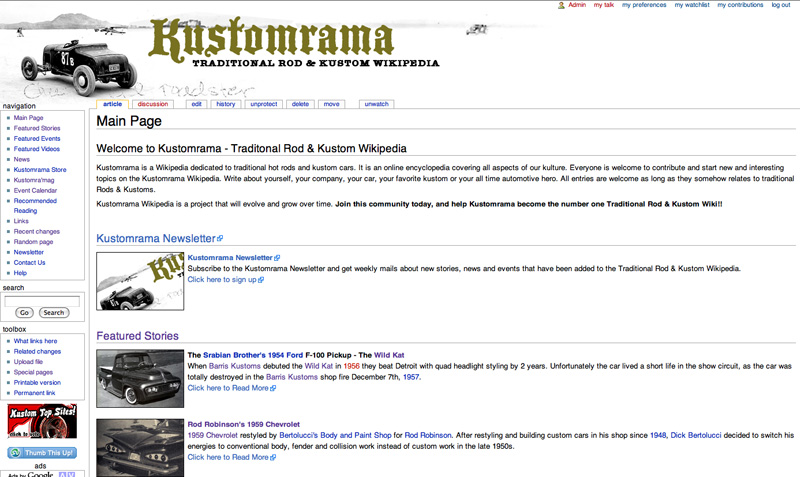
Task: View my contributions
Action: coord(740,5)
